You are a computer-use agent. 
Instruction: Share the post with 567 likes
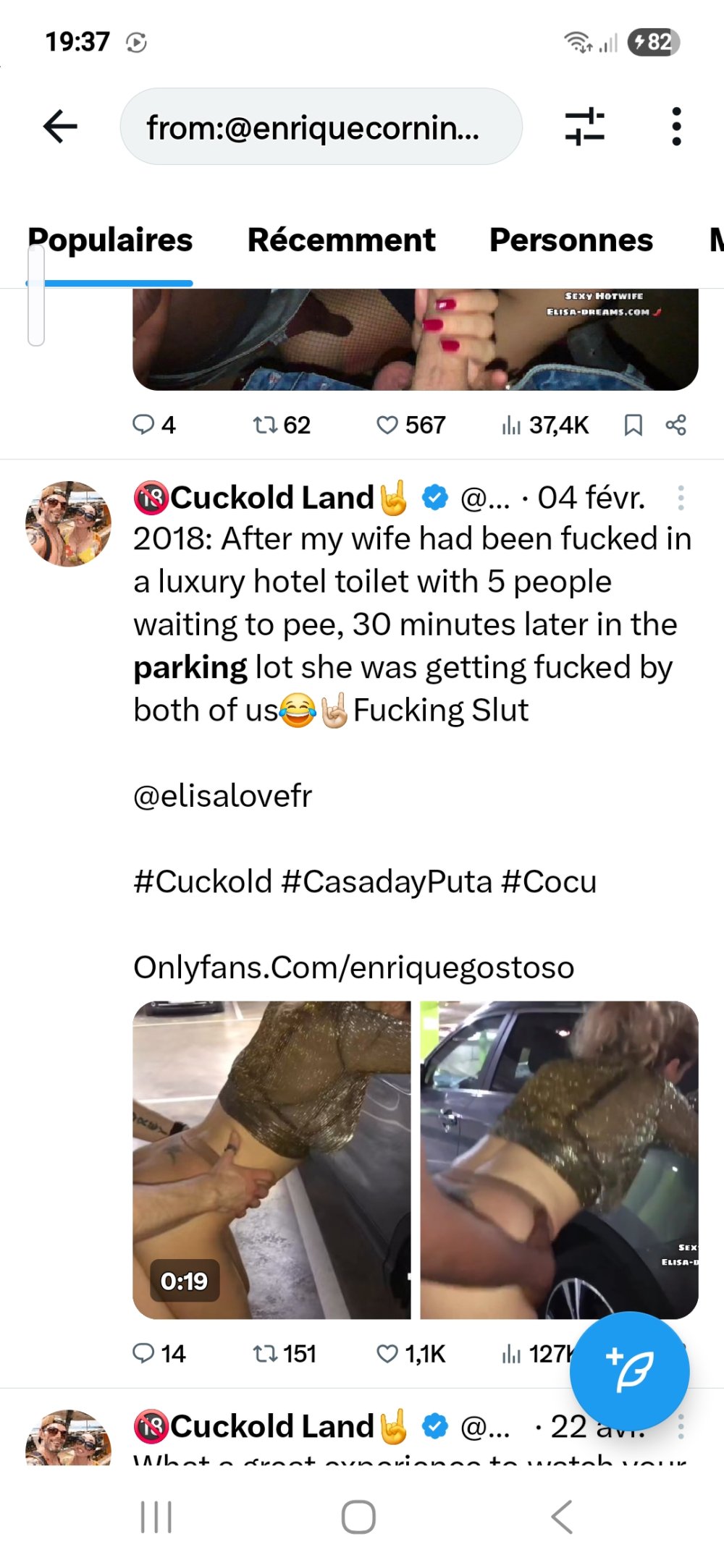click(x=675, y=425)
